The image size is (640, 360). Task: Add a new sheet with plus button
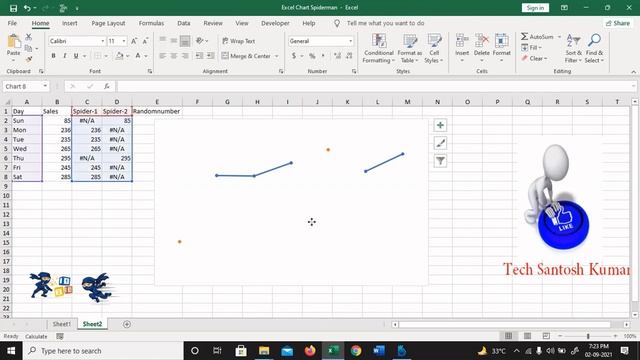(127, 324)
